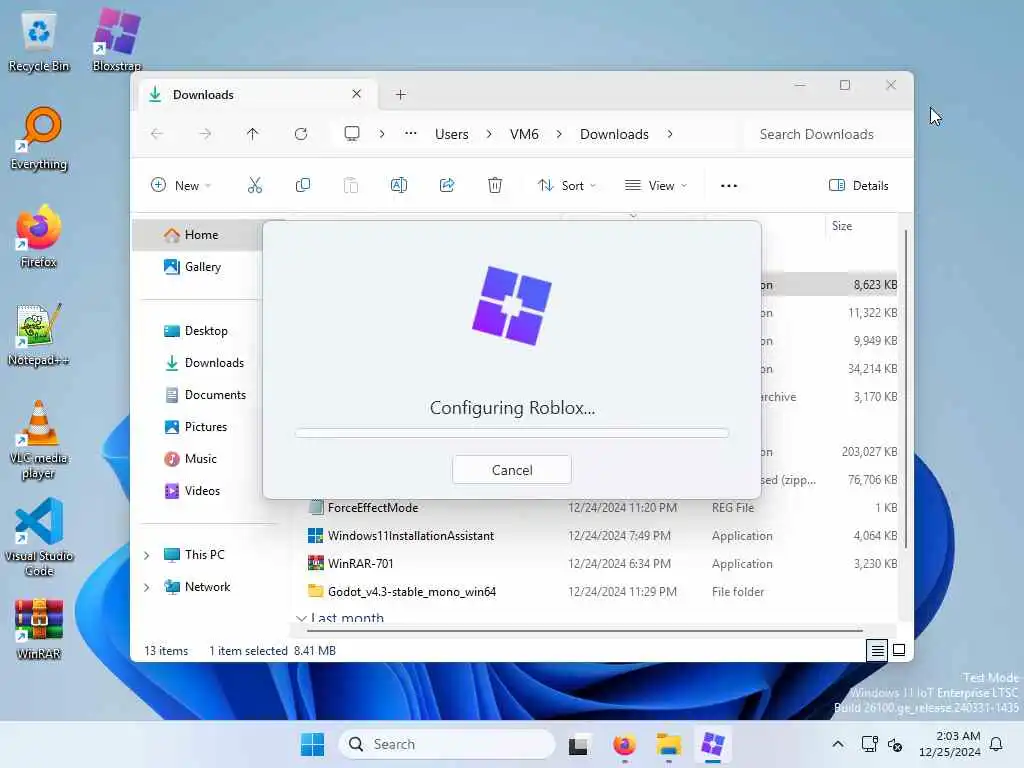Switch to large thumbnails view icon
The width and height of the screenshot is (1024, 768).
tap(899, 650)
